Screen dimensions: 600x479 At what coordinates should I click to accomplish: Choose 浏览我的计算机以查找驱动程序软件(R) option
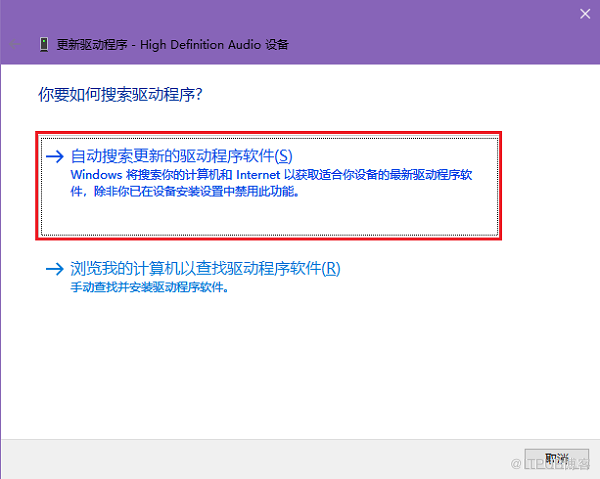(205, 269)
